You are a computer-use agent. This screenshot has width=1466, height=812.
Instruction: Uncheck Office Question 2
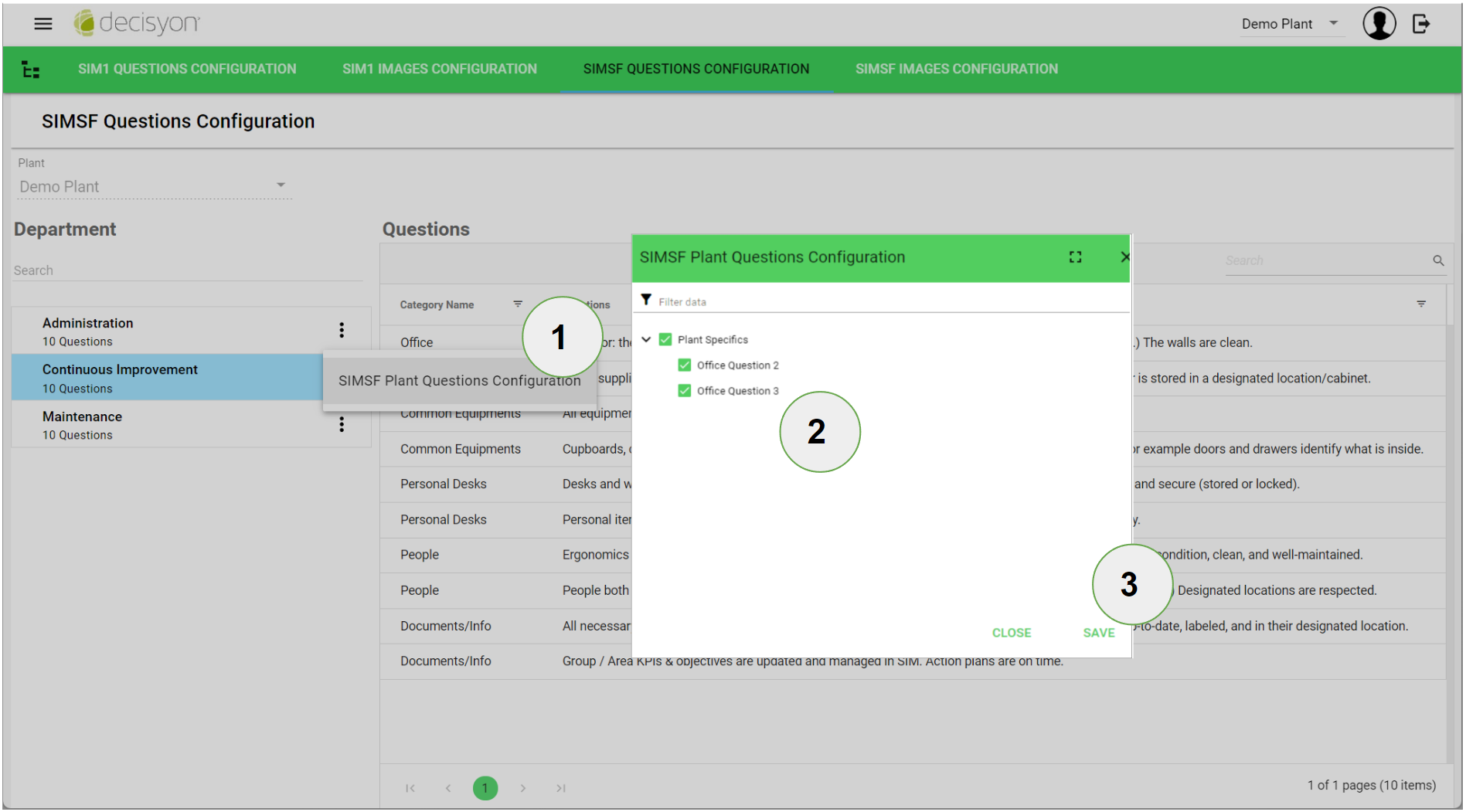pyautogui.click(x=685, y=365)
